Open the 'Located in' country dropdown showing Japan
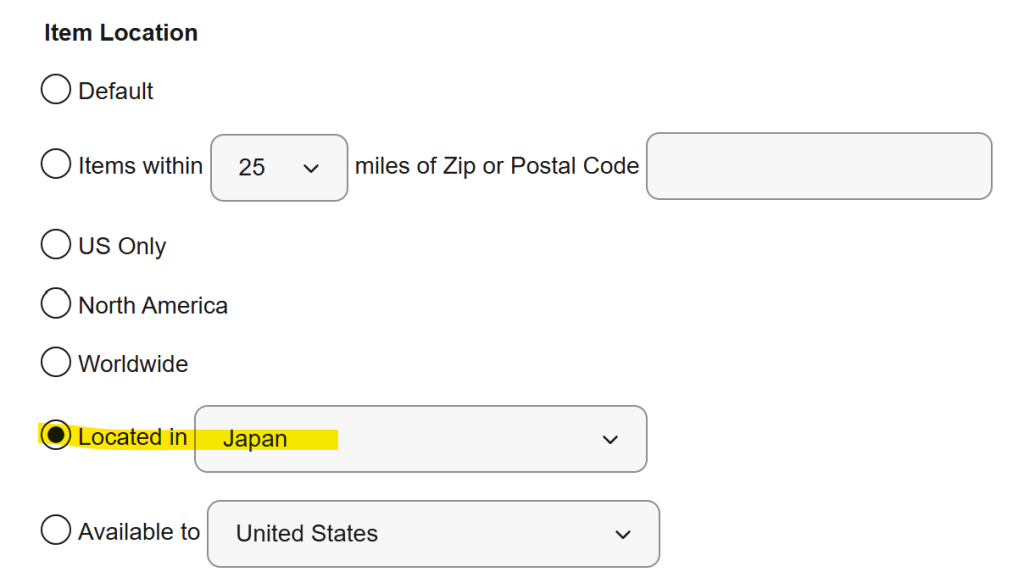This screenshot has height=583, width=1024. (x=420, y=438)
